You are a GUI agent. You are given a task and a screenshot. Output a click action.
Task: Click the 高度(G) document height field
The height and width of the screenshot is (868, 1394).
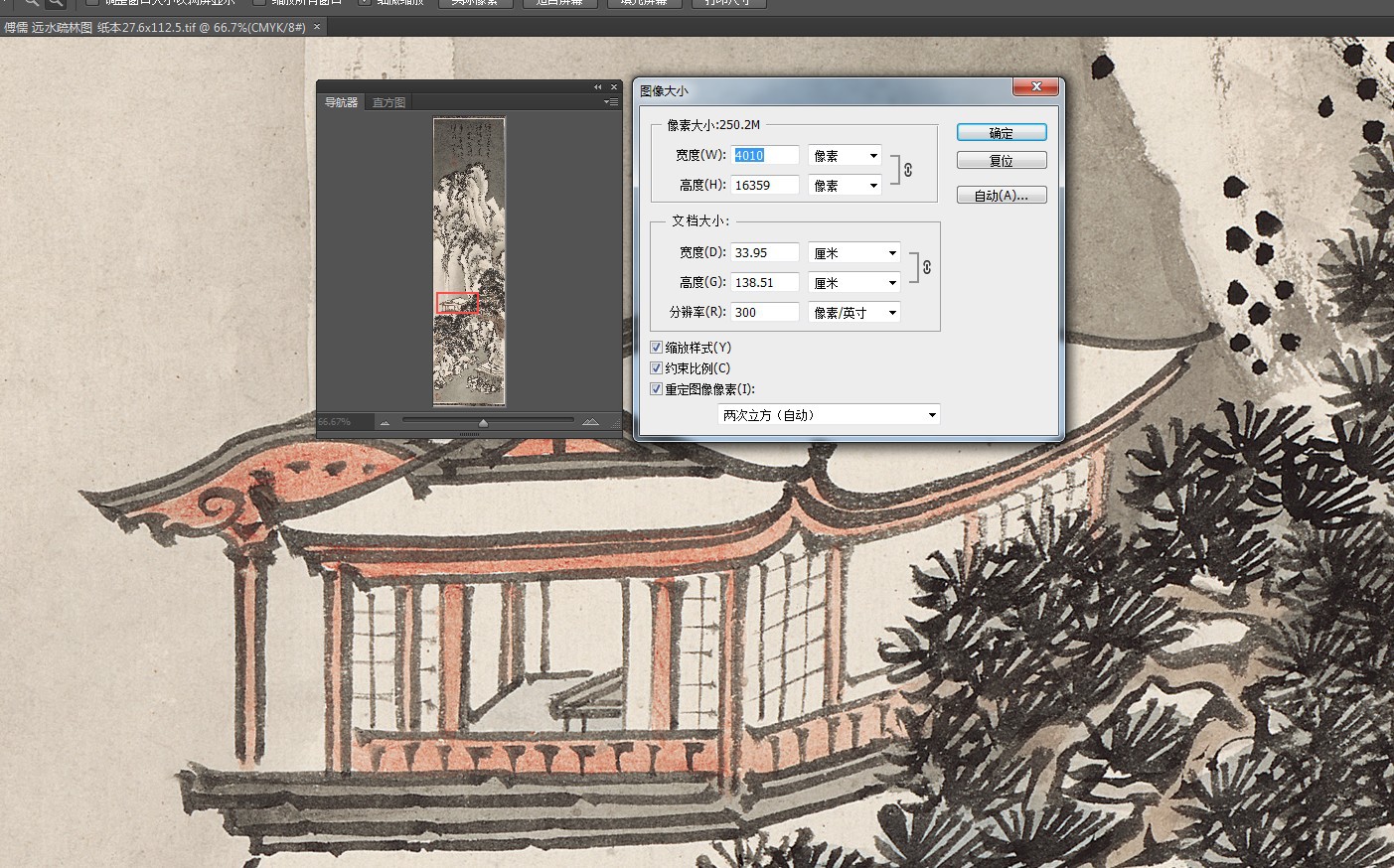coord(765,283)
